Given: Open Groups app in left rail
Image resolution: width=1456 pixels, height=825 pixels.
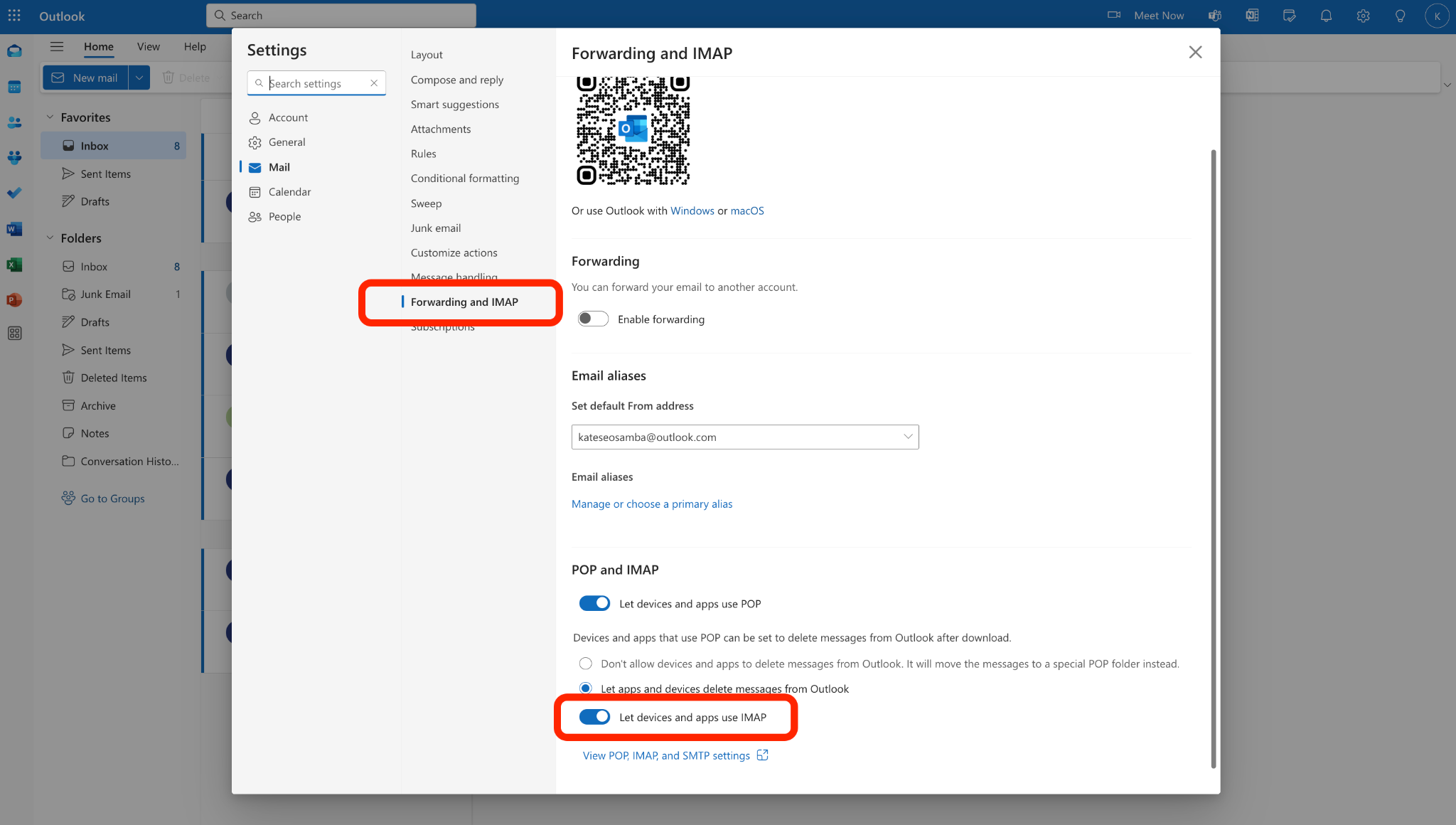Looking at the screenshot, I should [14, 157].
